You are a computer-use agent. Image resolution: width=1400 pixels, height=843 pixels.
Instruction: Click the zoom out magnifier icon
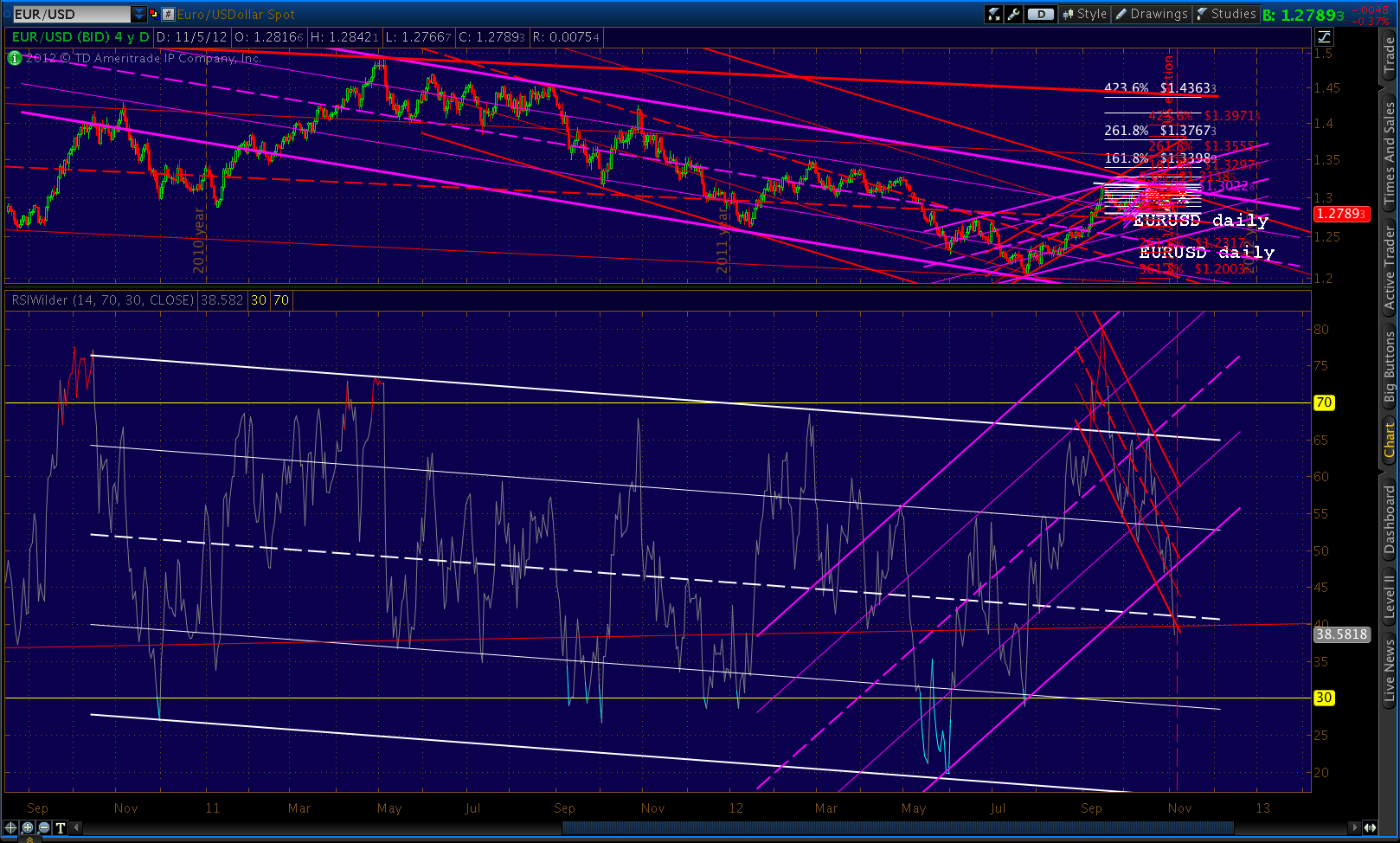[x=43, y=827]
